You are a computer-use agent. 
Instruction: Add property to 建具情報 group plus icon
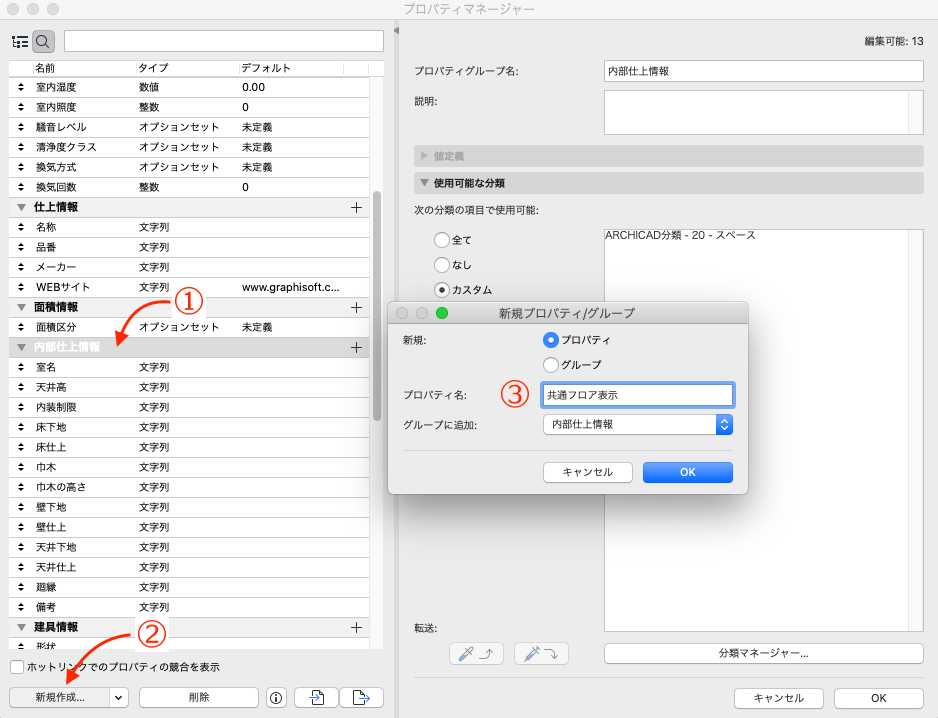[x=357, y=628]
